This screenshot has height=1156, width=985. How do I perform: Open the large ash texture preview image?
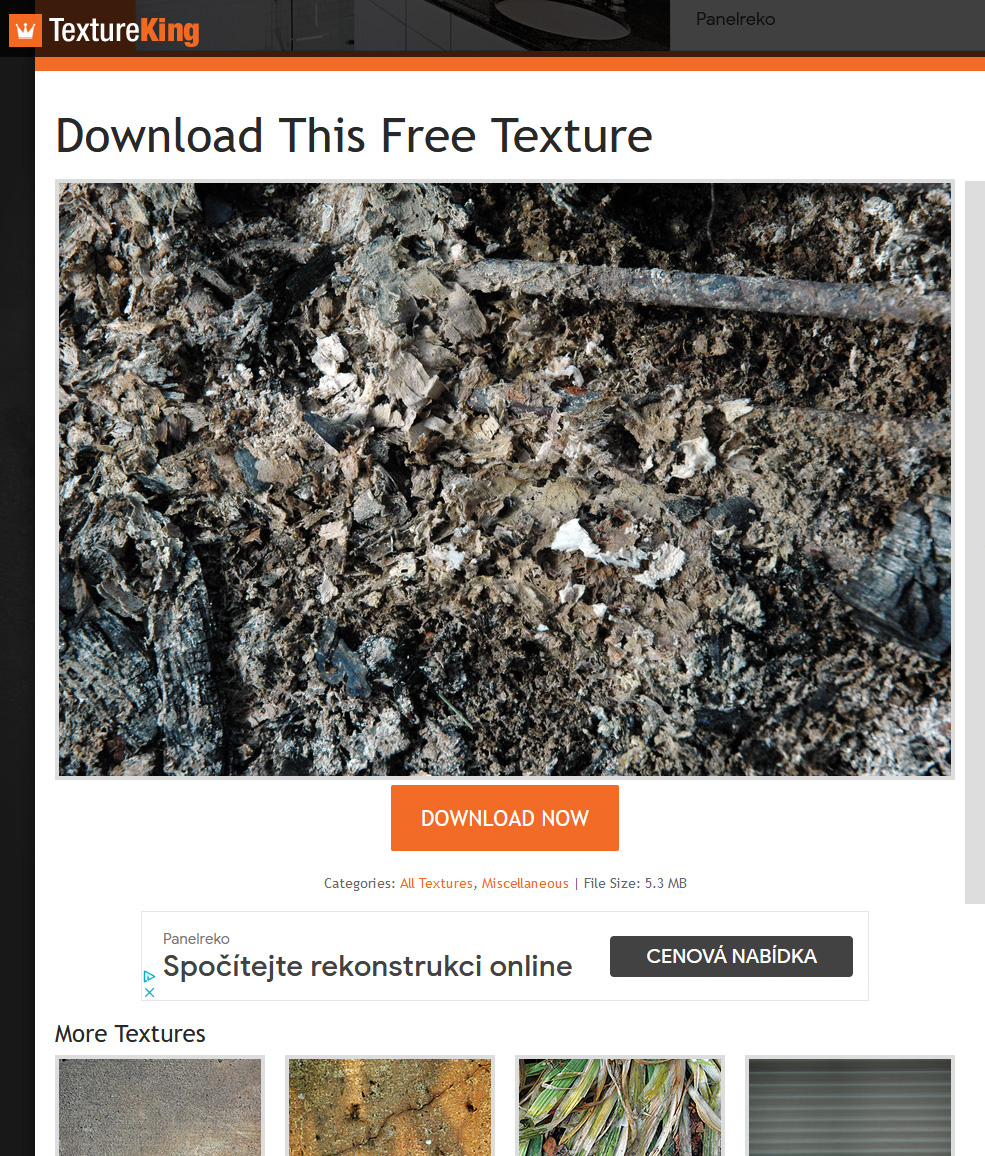(x=504, y=479)
